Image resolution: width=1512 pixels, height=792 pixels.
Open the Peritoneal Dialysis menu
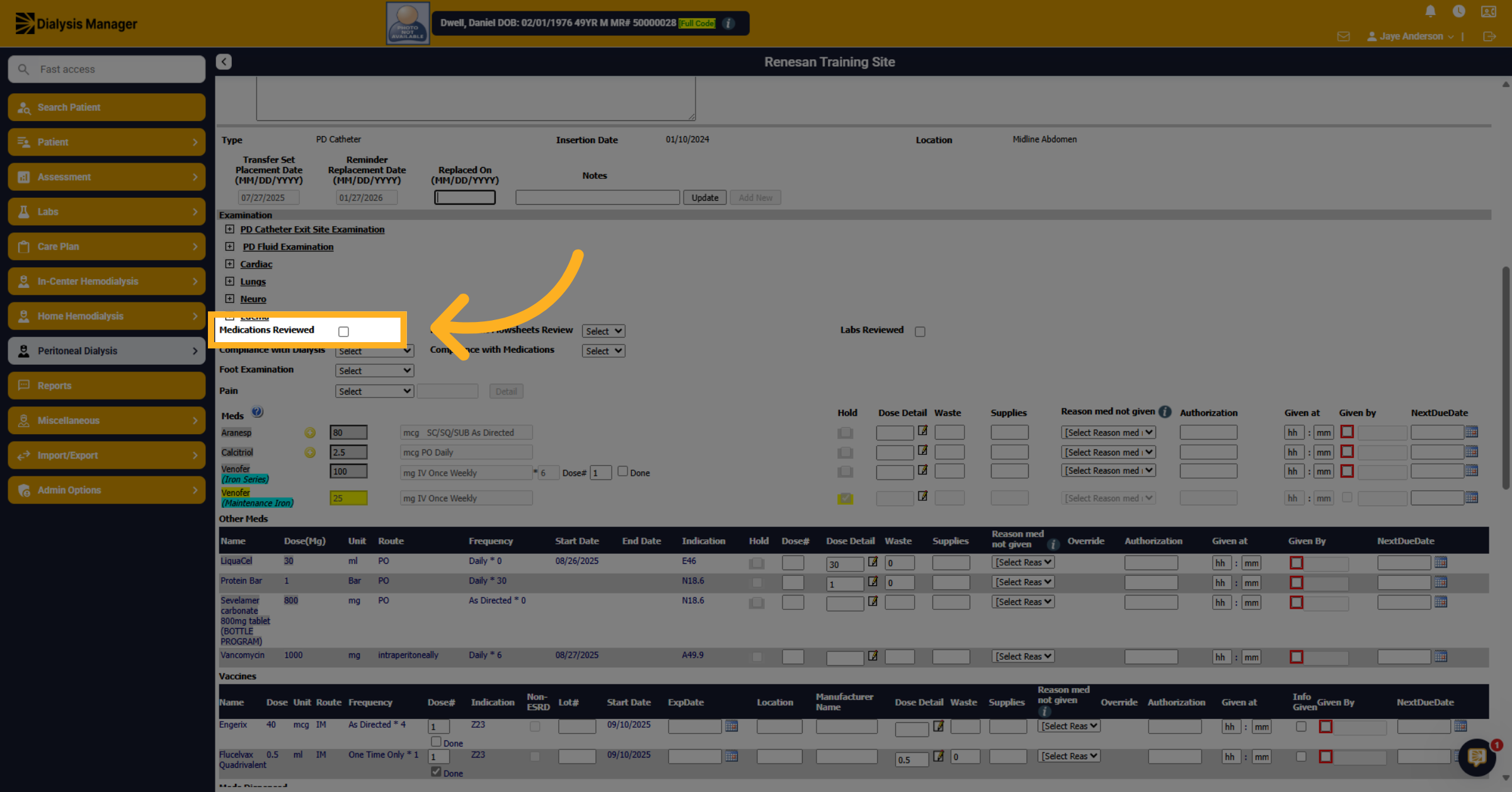(x=106, y=351)
